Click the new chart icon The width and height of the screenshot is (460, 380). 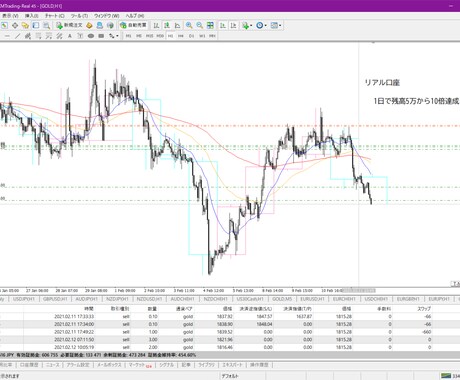5,25
